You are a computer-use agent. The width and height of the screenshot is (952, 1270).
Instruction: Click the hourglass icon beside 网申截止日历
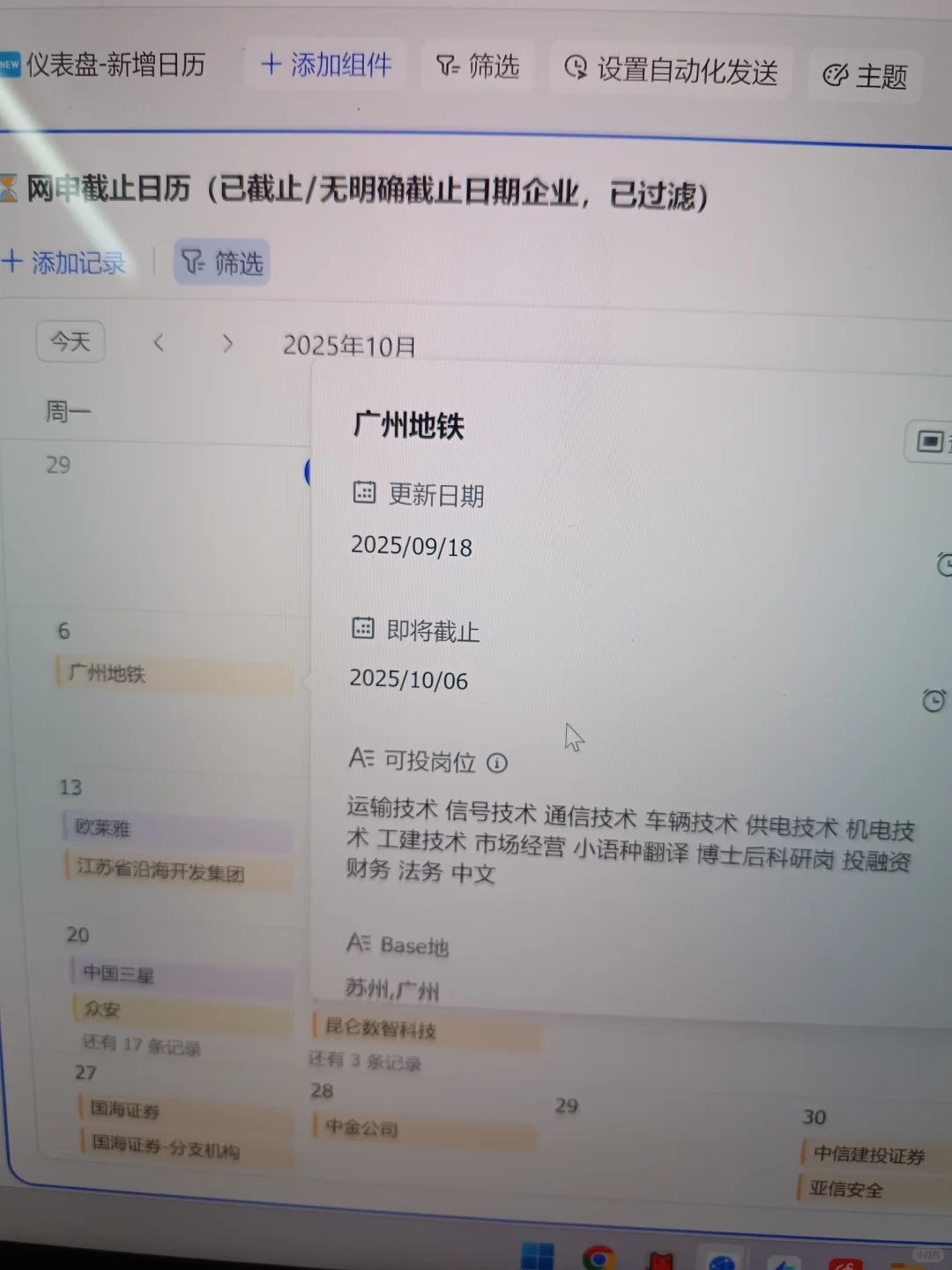coord(9,188)
